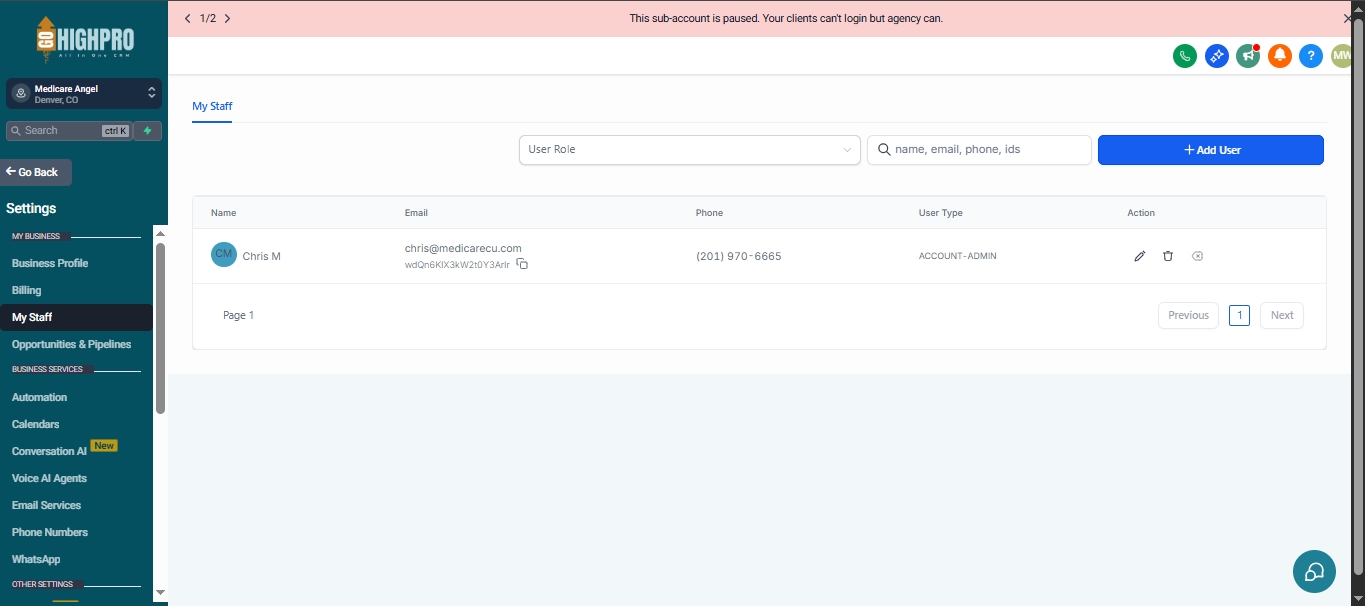Open the megaphone announcements icon

point(1247,56)
